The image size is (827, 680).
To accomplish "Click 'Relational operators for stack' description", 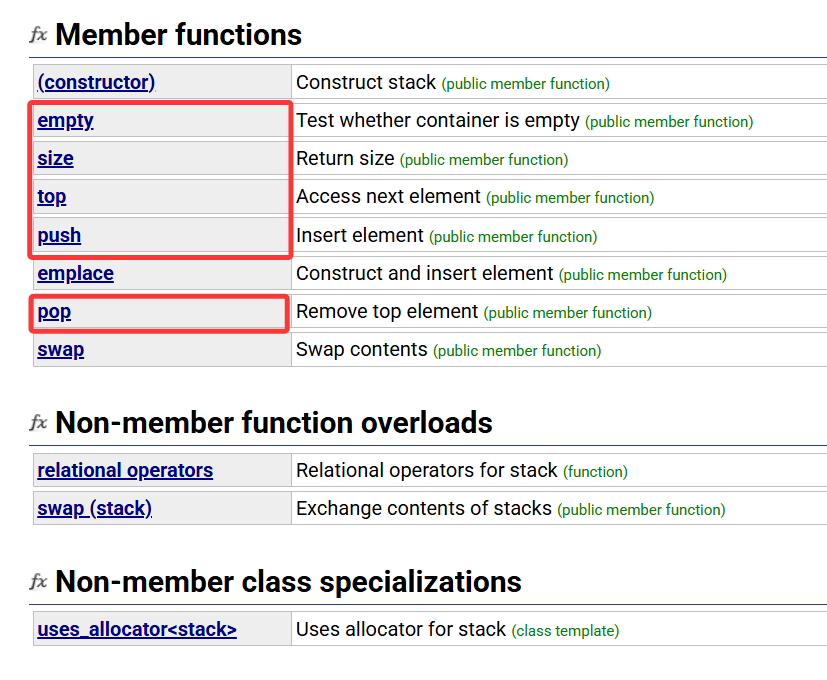I will [427, 470].
